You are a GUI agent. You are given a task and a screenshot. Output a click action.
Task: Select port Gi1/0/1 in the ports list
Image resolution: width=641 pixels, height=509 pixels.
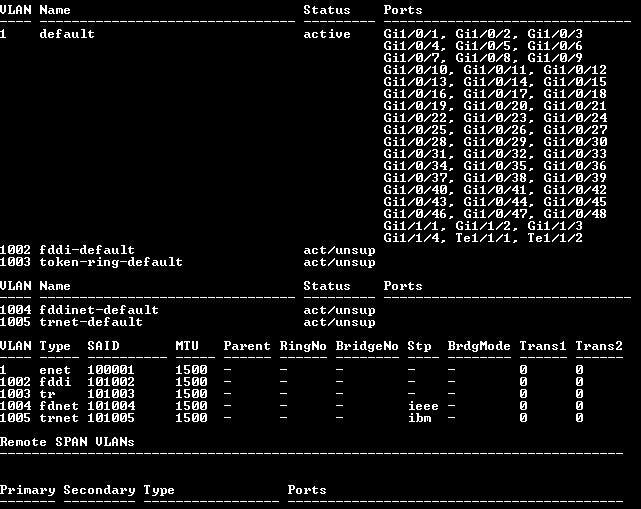(411, 34)
